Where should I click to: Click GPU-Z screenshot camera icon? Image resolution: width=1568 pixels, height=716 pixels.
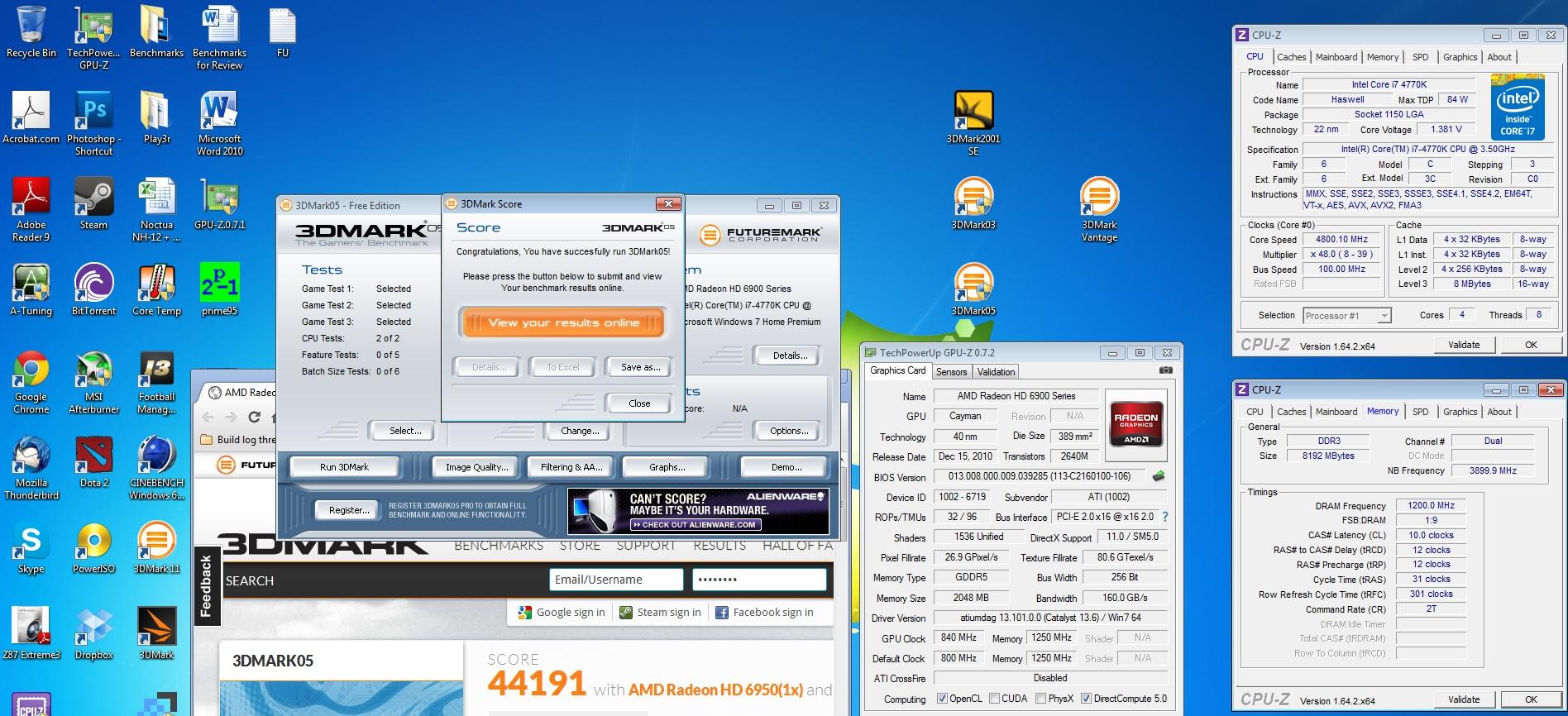point(1165,370)
